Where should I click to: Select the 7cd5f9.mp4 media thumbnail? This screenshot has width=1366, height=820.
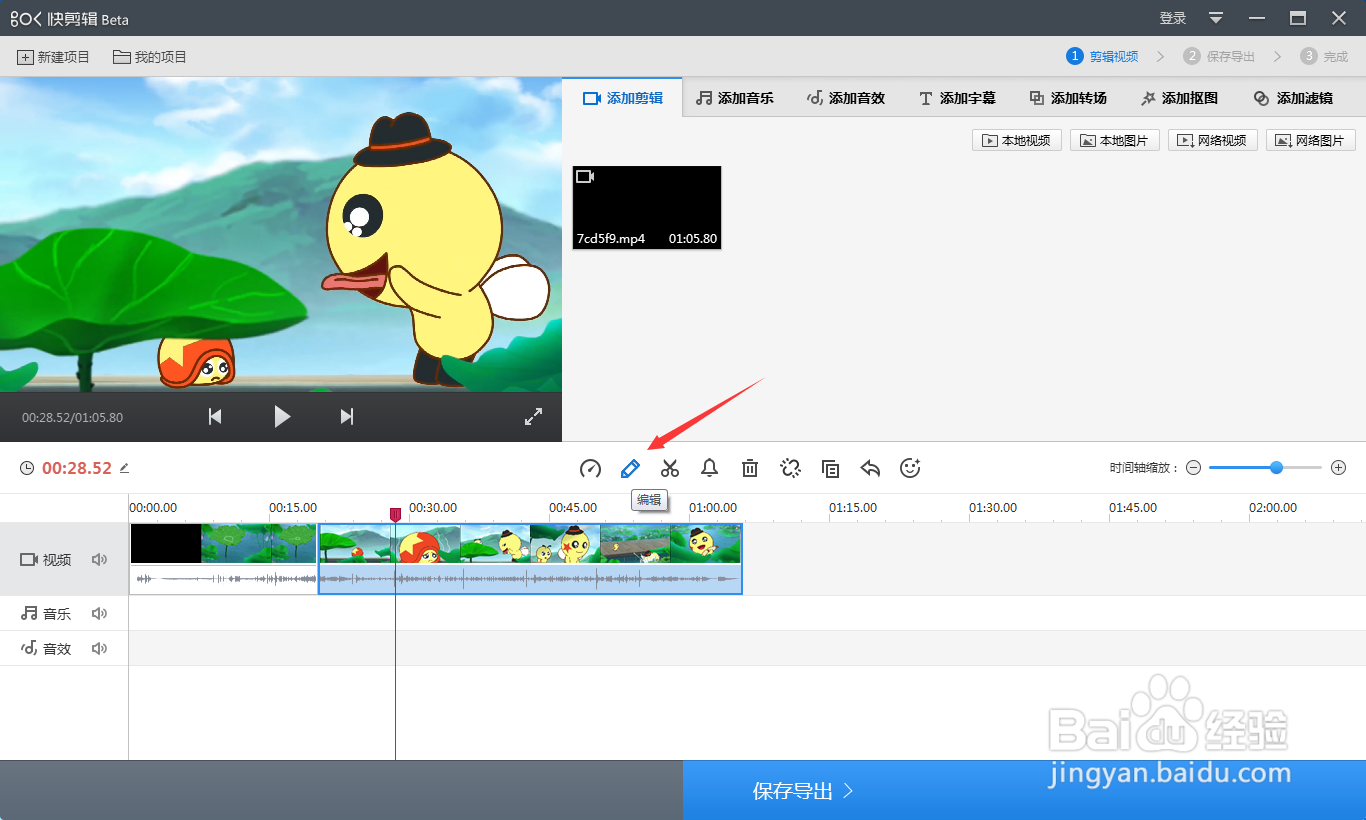pos(647,208)
